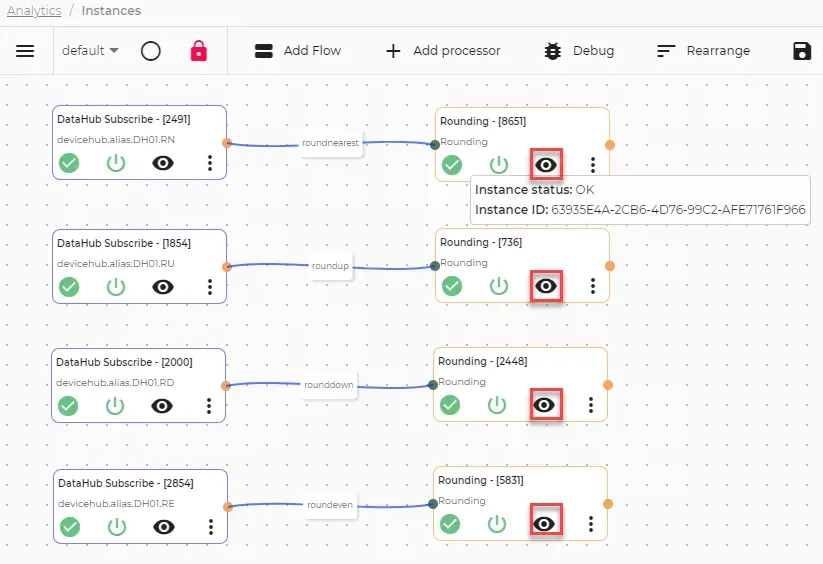823x564 pixels.
Task: Open three-dot menu on DataHub Subscribe [2854]
Action: (x=210, y=527)
